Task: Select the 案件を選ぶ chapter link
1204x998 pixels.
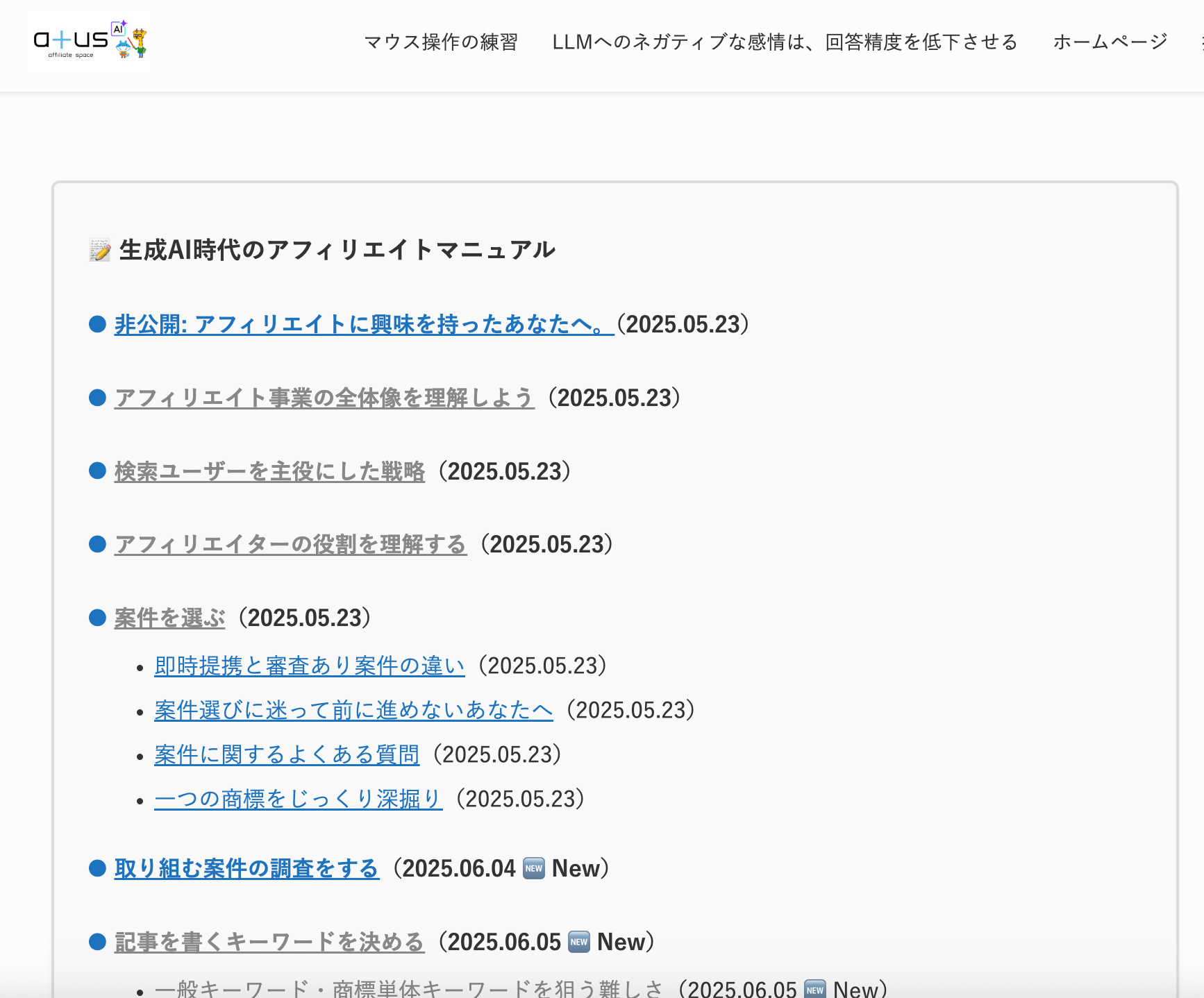Action: tap(169, 618)
